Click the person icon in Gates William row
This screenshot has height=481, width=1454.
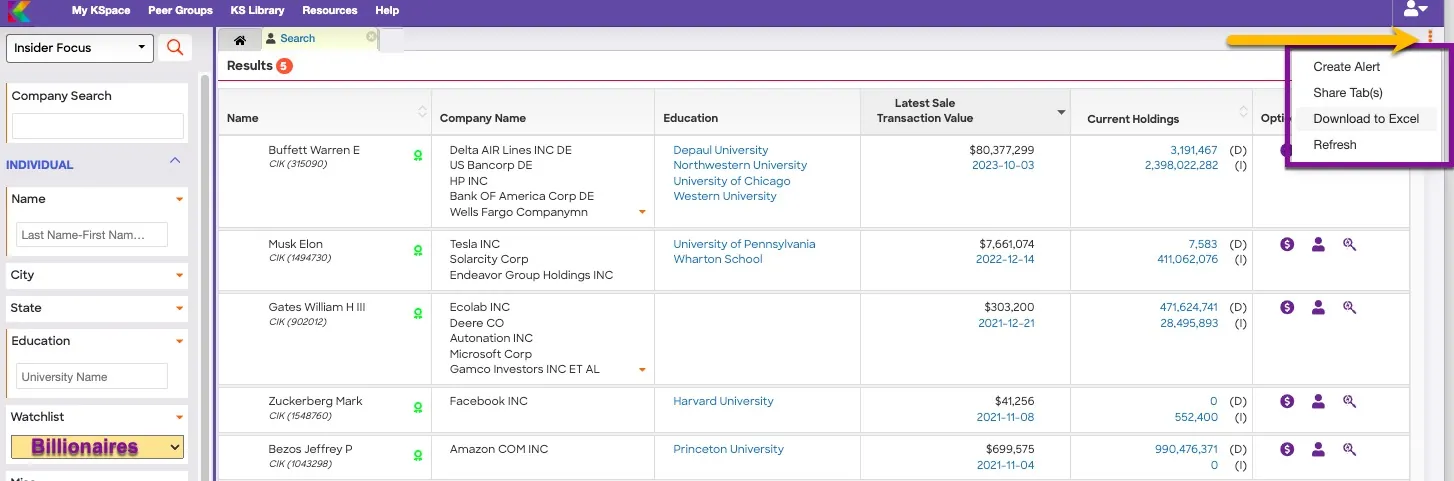(x=1318, y=307)
